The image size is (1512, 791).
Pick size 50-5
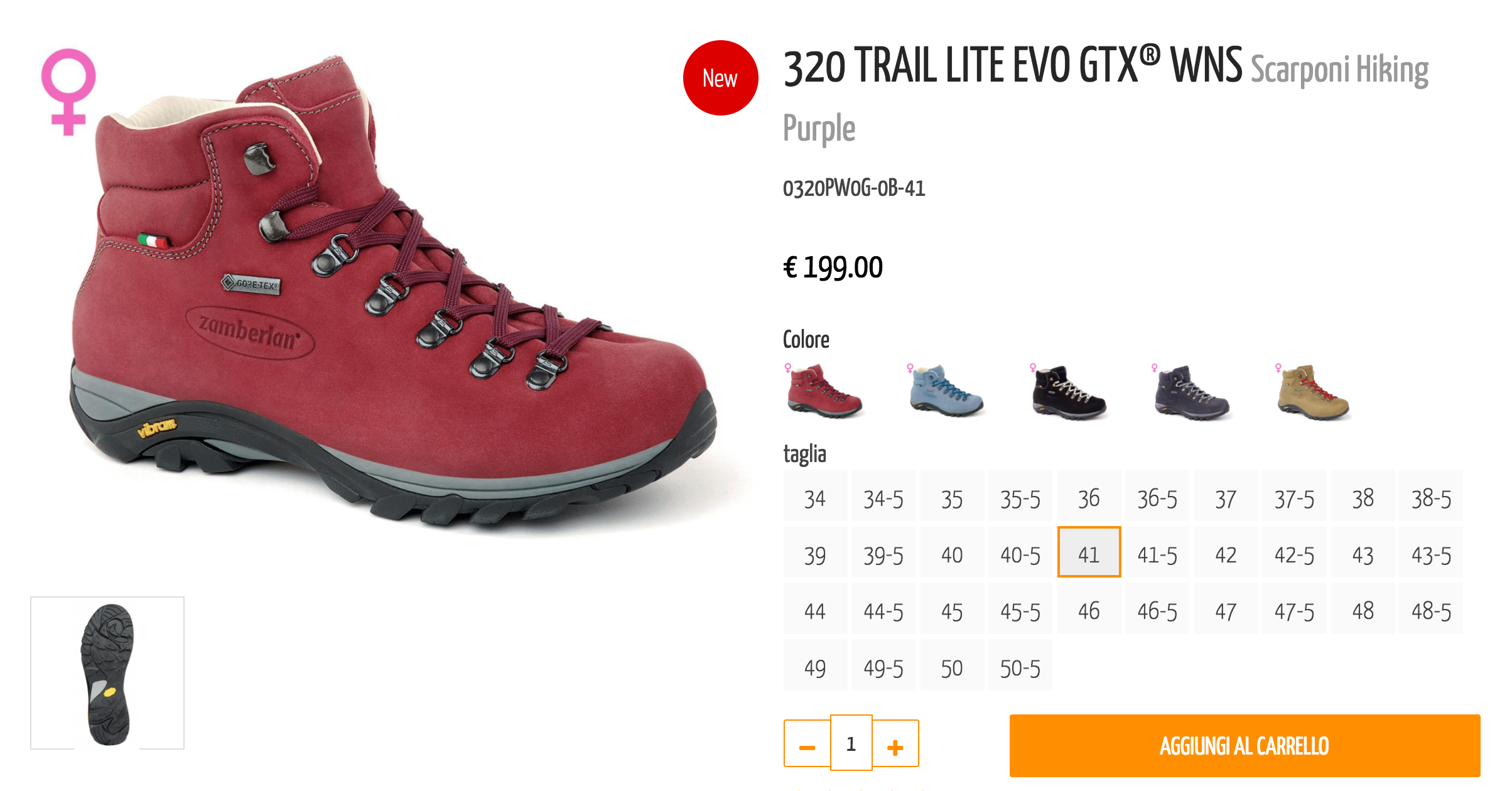(x=1020, y=665)
